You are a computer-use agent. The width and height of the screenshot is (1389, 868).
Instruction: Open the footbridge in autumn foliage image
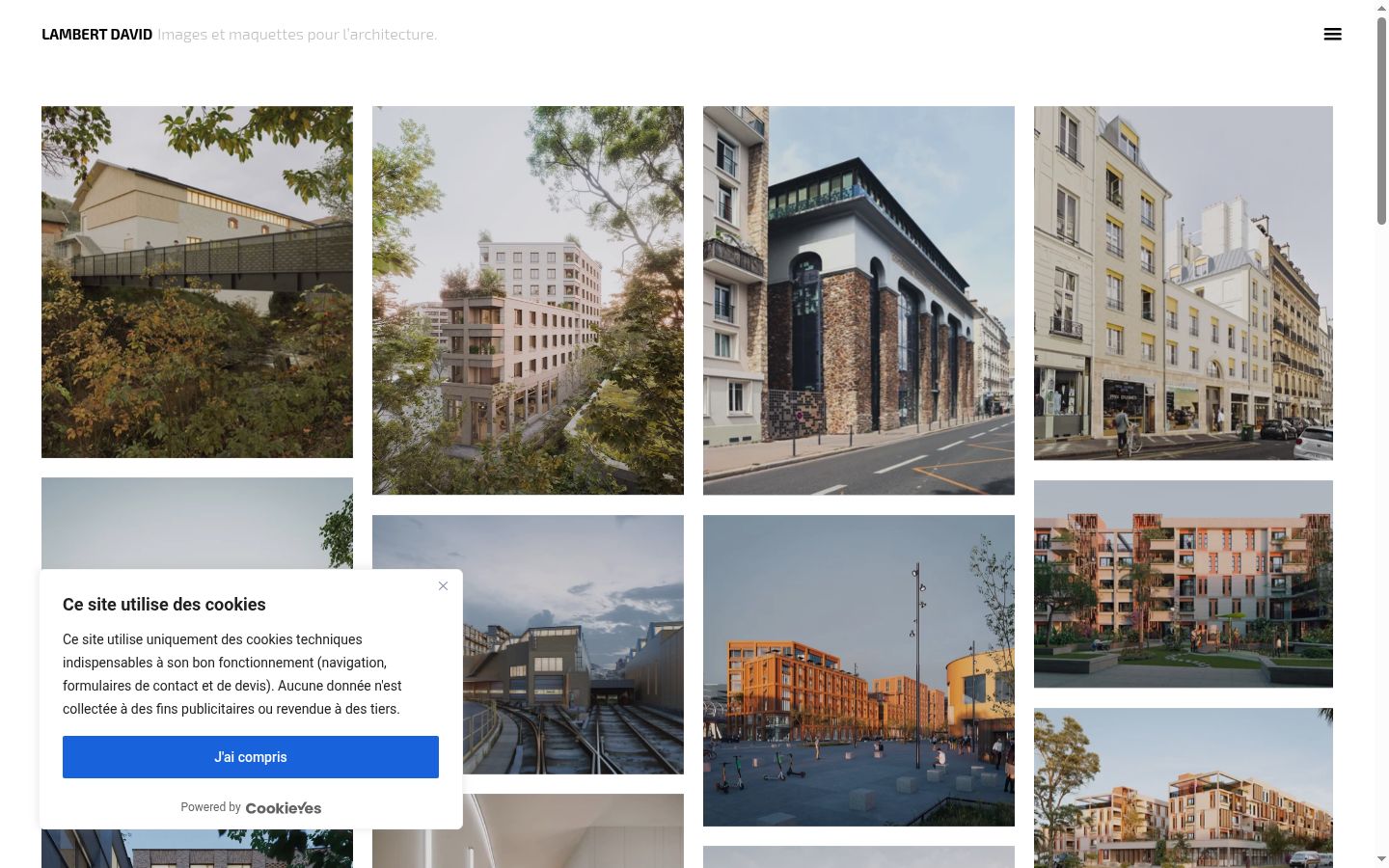pyautogui.click(x=197, y=282)
